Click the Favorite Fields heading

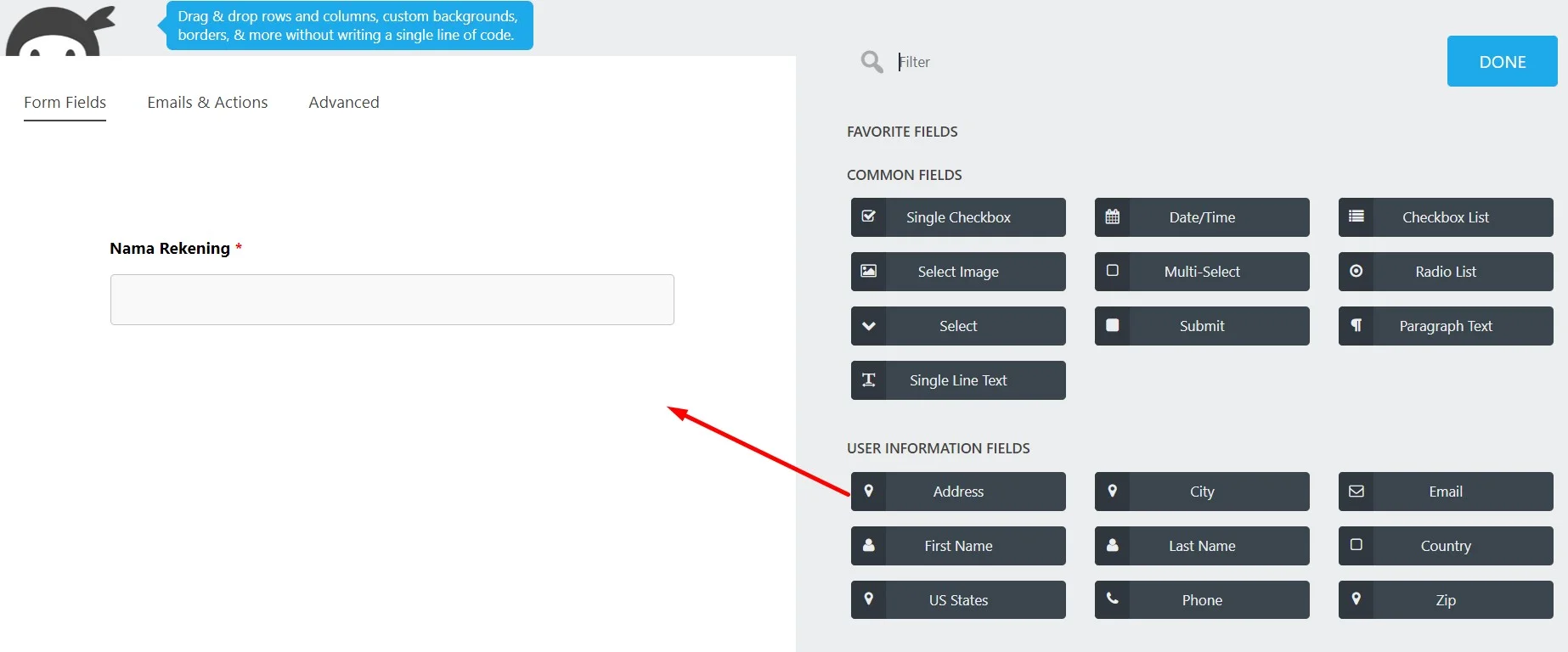(x=902, y=132)
